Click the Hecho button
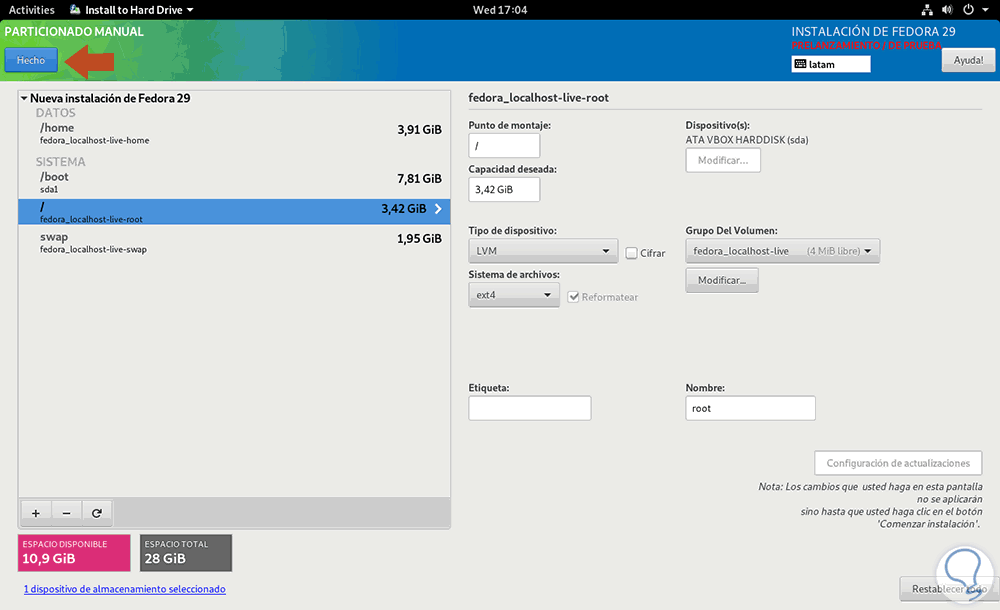This screenshot has width=1000, height=610. (31, 60)
